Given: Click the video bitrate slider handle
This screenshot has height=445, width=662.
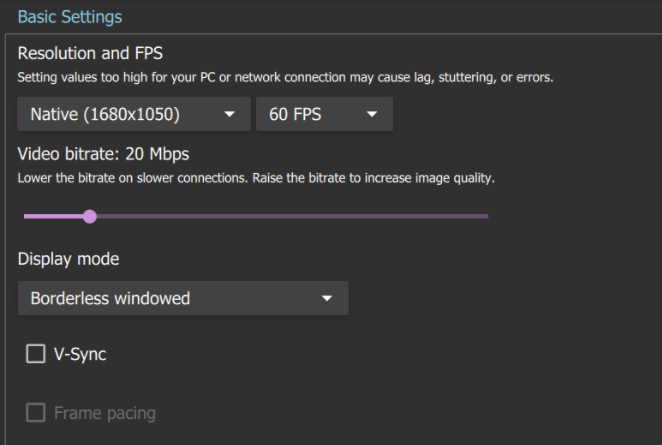Looking at the screenshot, I should point(90,215).
